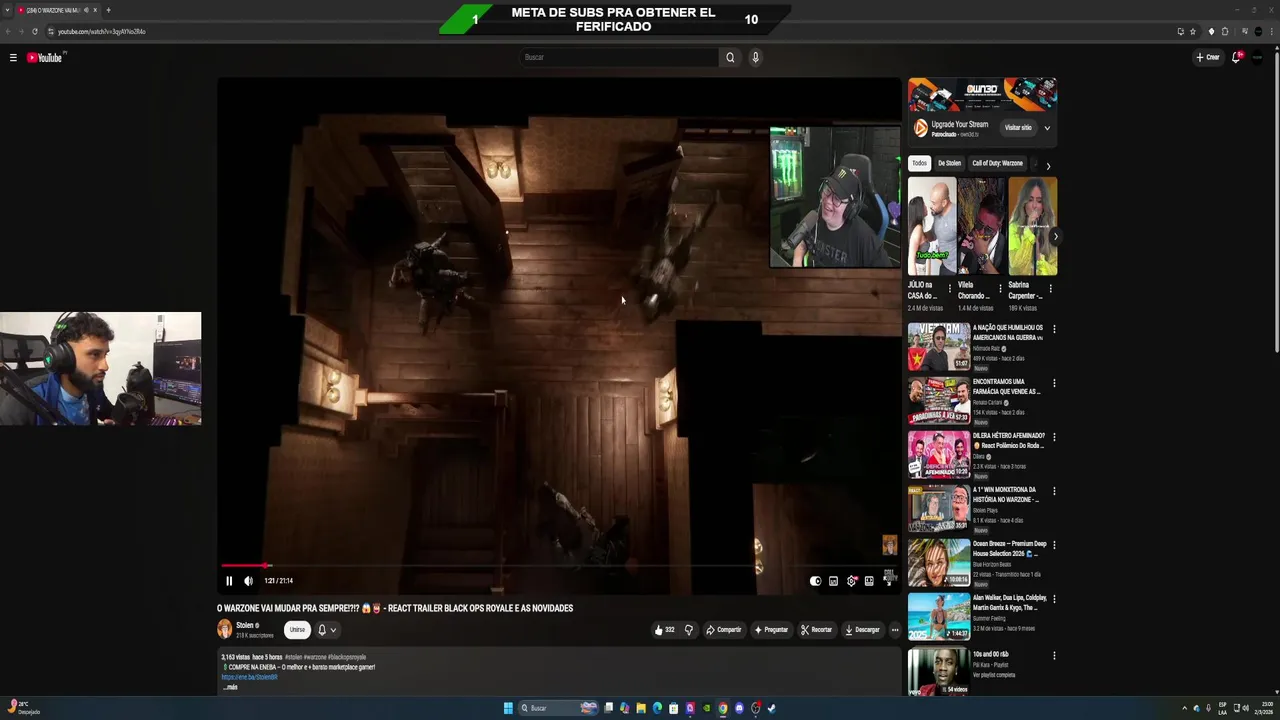The height and width of the screenshot is (720, 1280).
Task: Open Stolen channel avatar
Action: point(225,629)
